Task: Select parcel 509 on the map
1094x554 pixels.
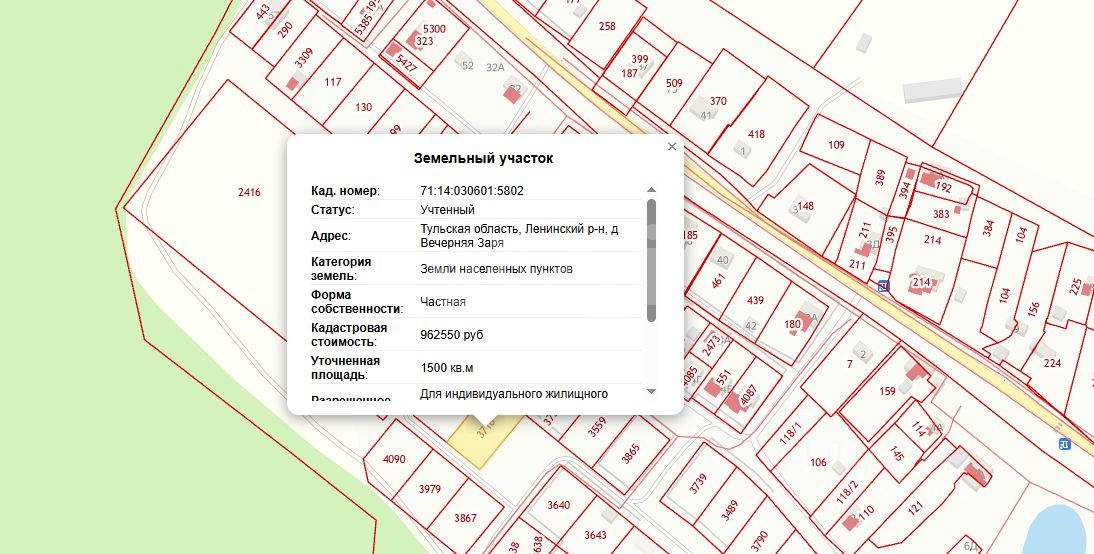Action: tap(674, 83)
